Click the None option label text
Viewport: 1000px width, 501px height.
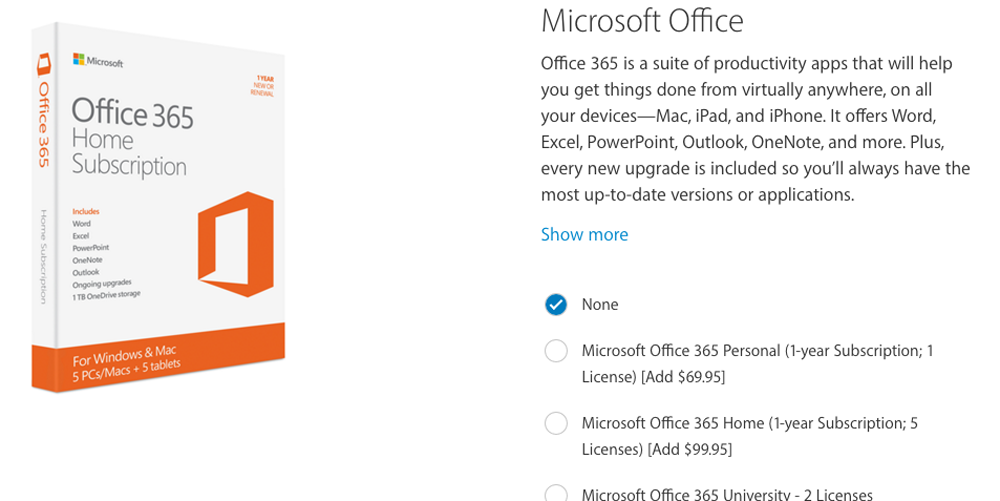tap(600, 304)
